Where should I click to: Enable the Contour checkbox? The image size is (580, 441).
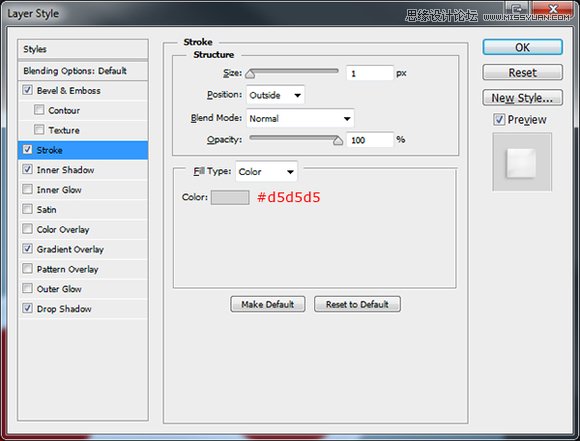tap(39, 110)
